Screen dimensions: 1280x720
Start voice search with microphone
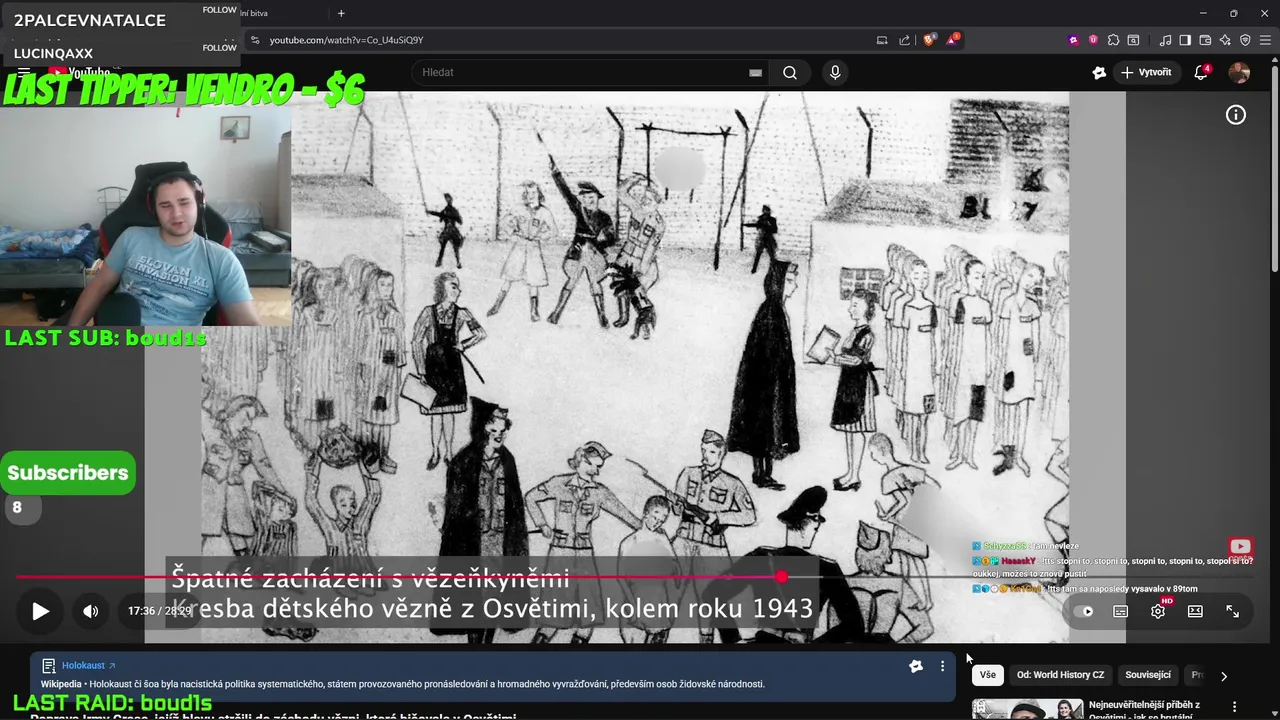[x=835, y=72]
